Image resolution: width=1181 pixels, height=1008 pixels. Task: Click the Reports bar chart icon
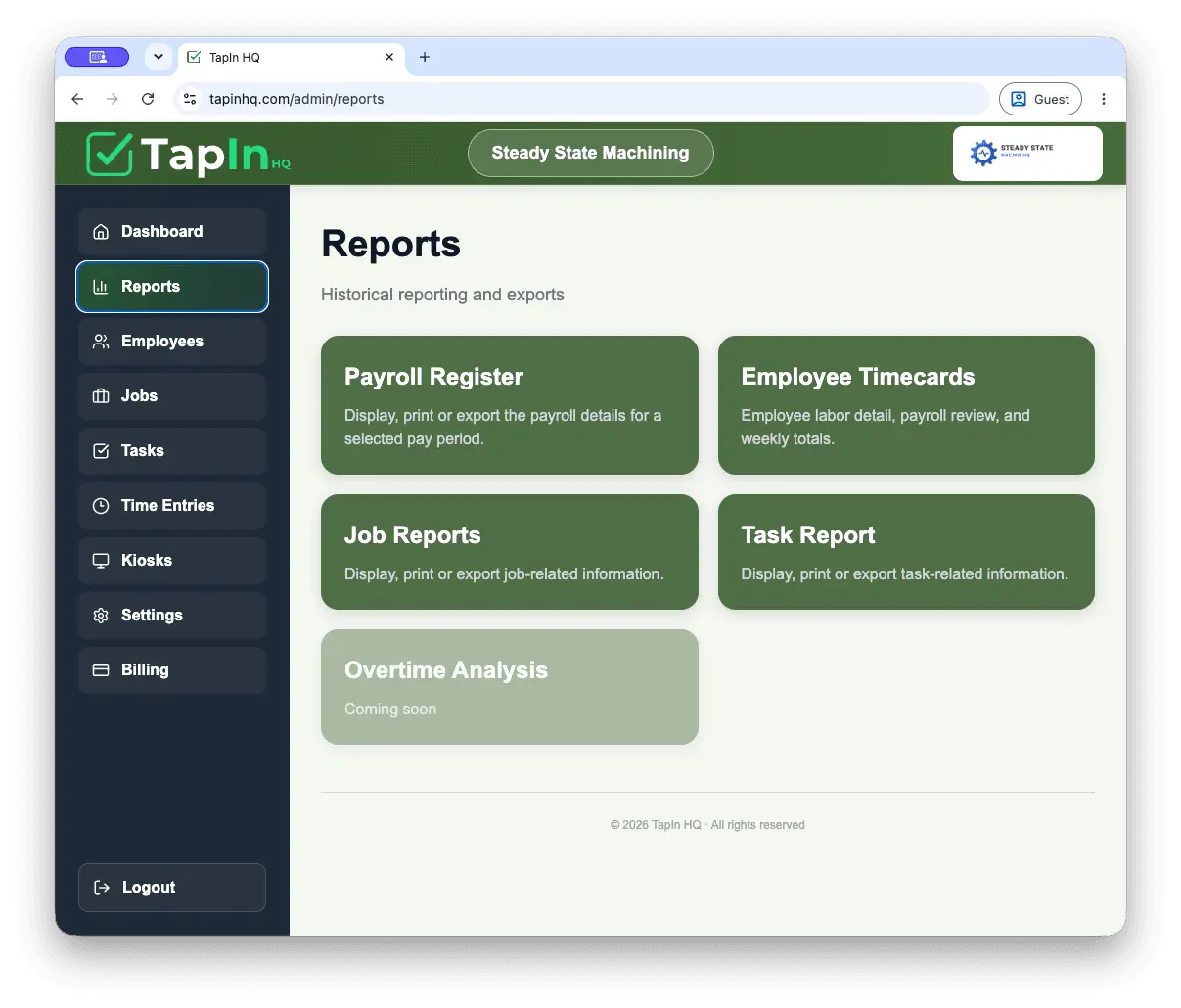point(101,287)
